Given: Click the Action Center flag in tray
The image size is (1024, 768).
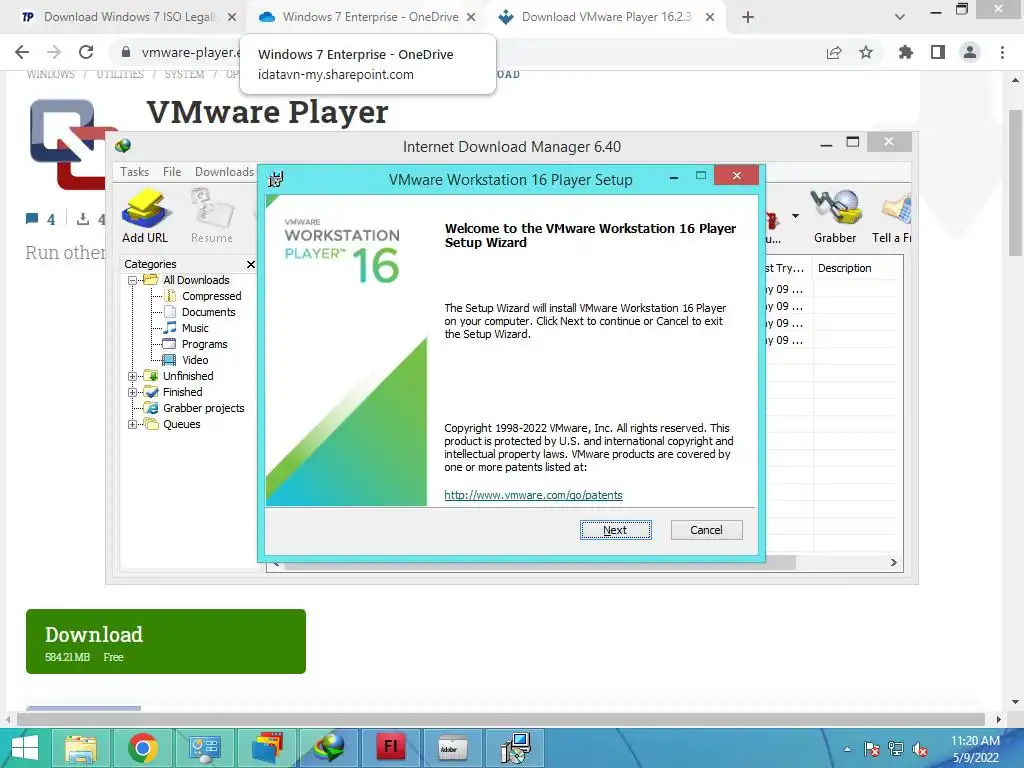Looking at the screenshot, I should [x=871, y=750].
